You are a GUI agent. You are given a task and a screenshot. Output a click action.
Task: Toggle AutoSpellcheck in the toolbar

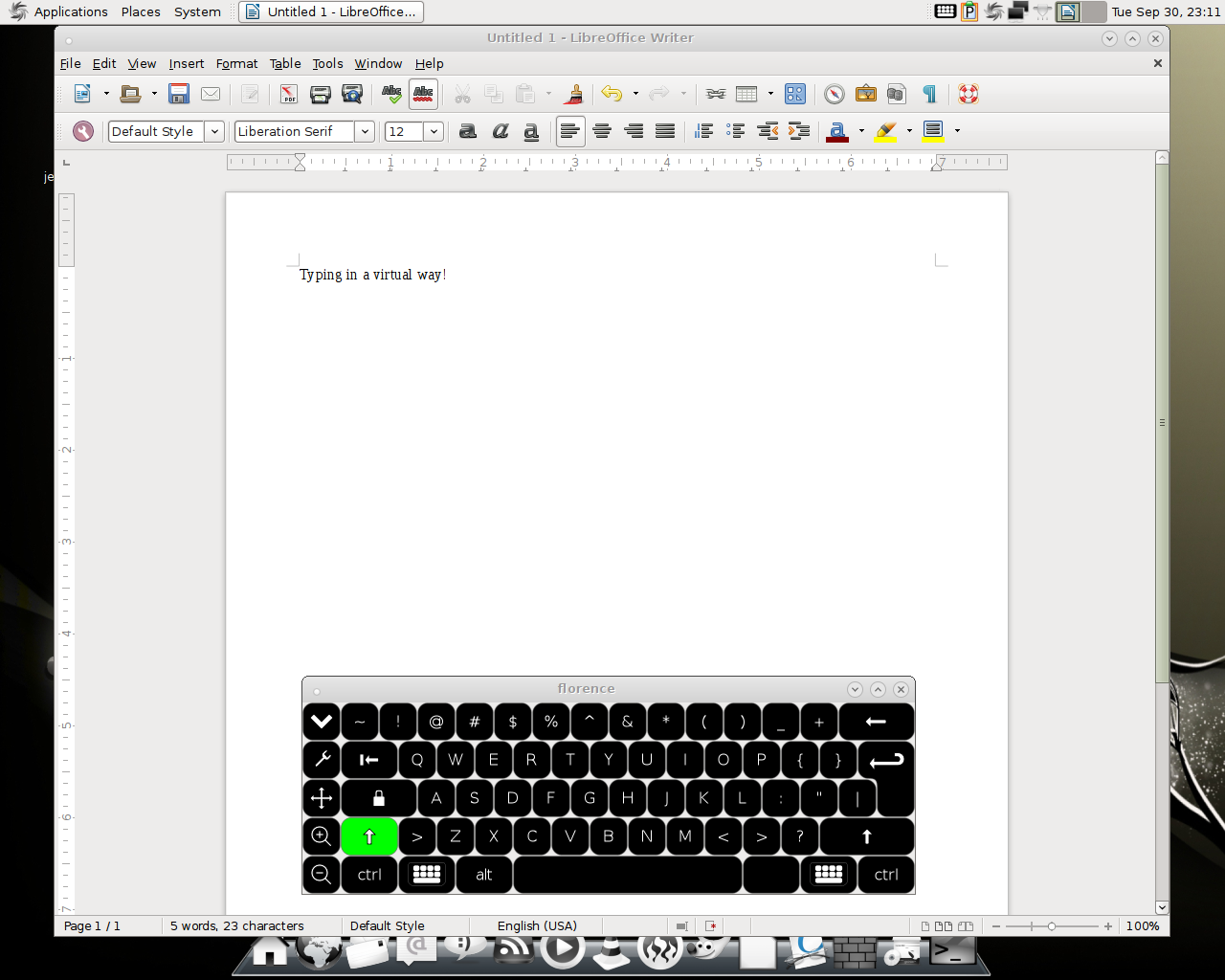(423, 94)
